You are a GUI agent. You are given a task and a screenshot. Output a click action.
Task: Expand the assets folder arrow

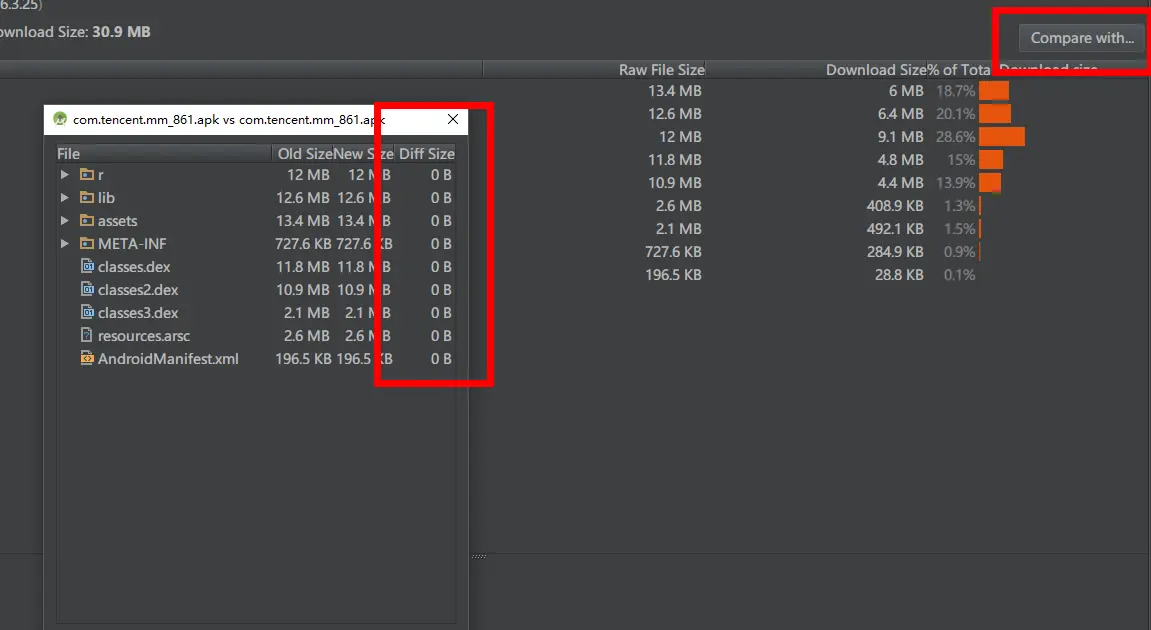(x=65, y=220)
